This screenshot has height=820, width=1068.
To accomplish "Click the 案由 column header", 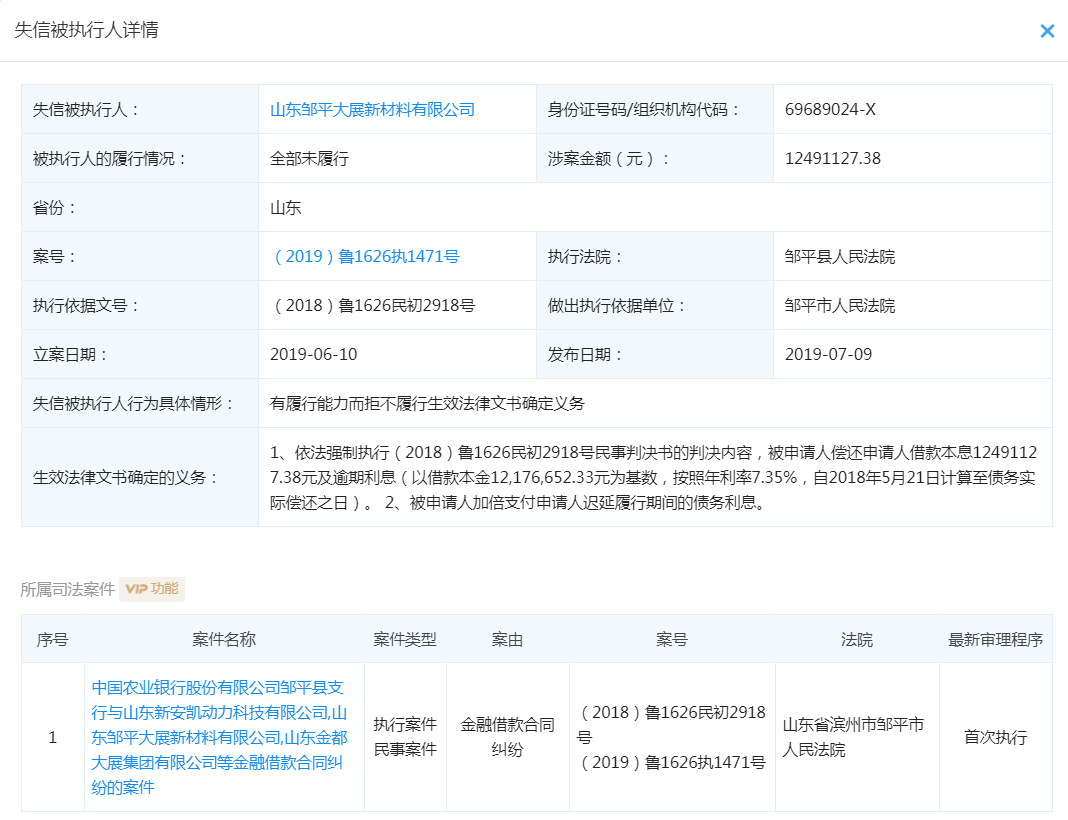I will 507,639.
